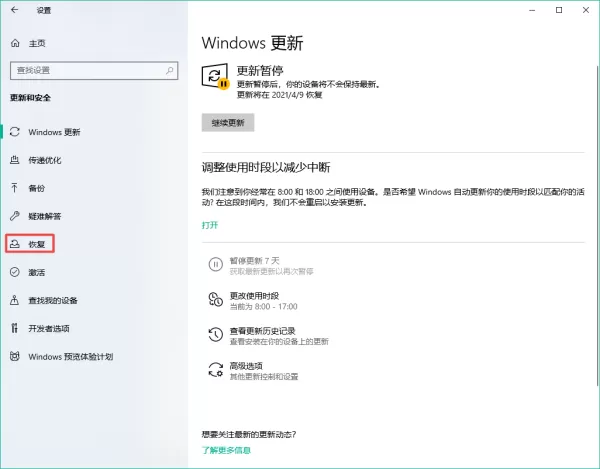The image size is (600, 469).
Task: Close the 设置 window
Action: point(586,10)
